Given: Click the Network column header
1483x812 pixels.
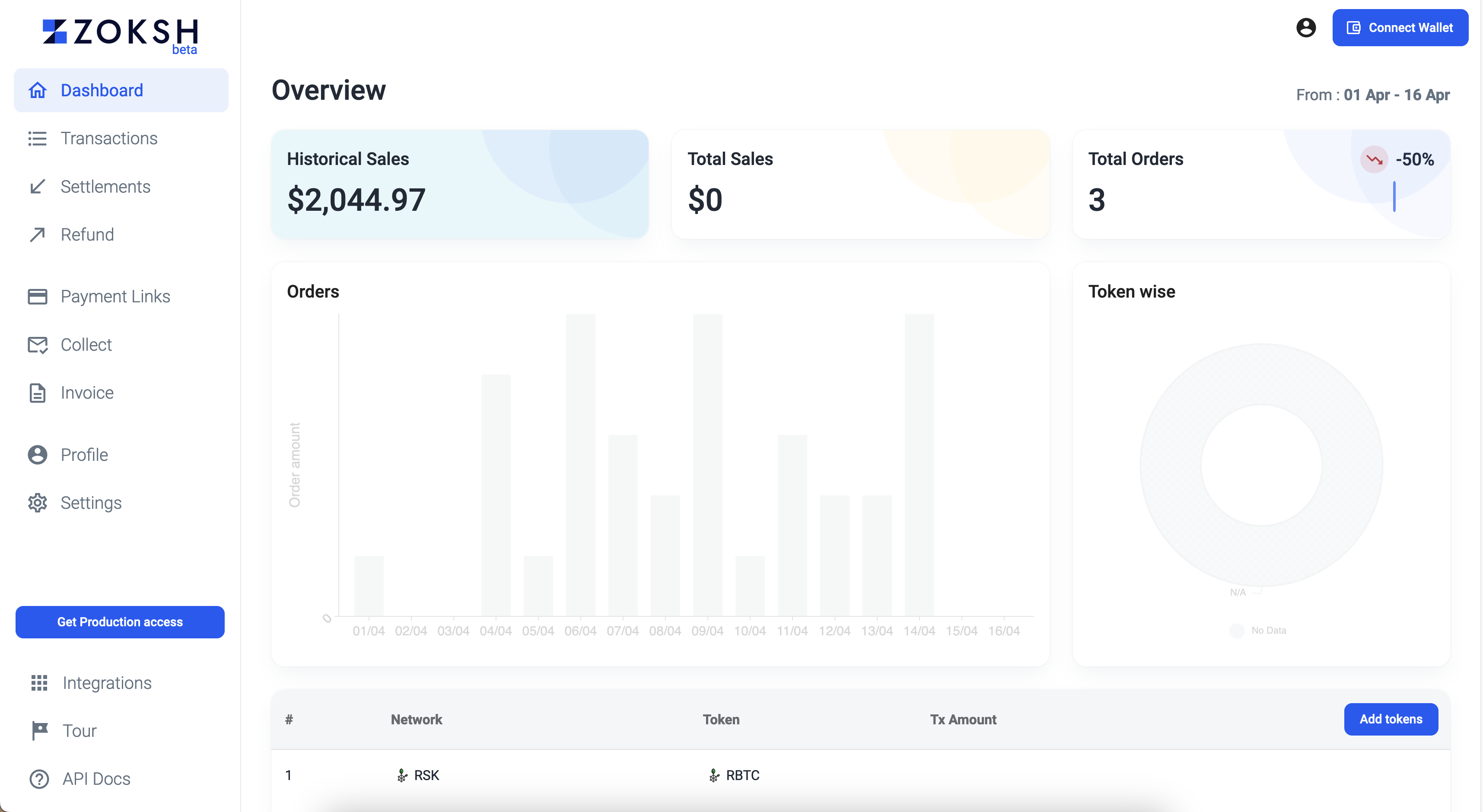Looking at the screenshot, I should click(416, 719).
